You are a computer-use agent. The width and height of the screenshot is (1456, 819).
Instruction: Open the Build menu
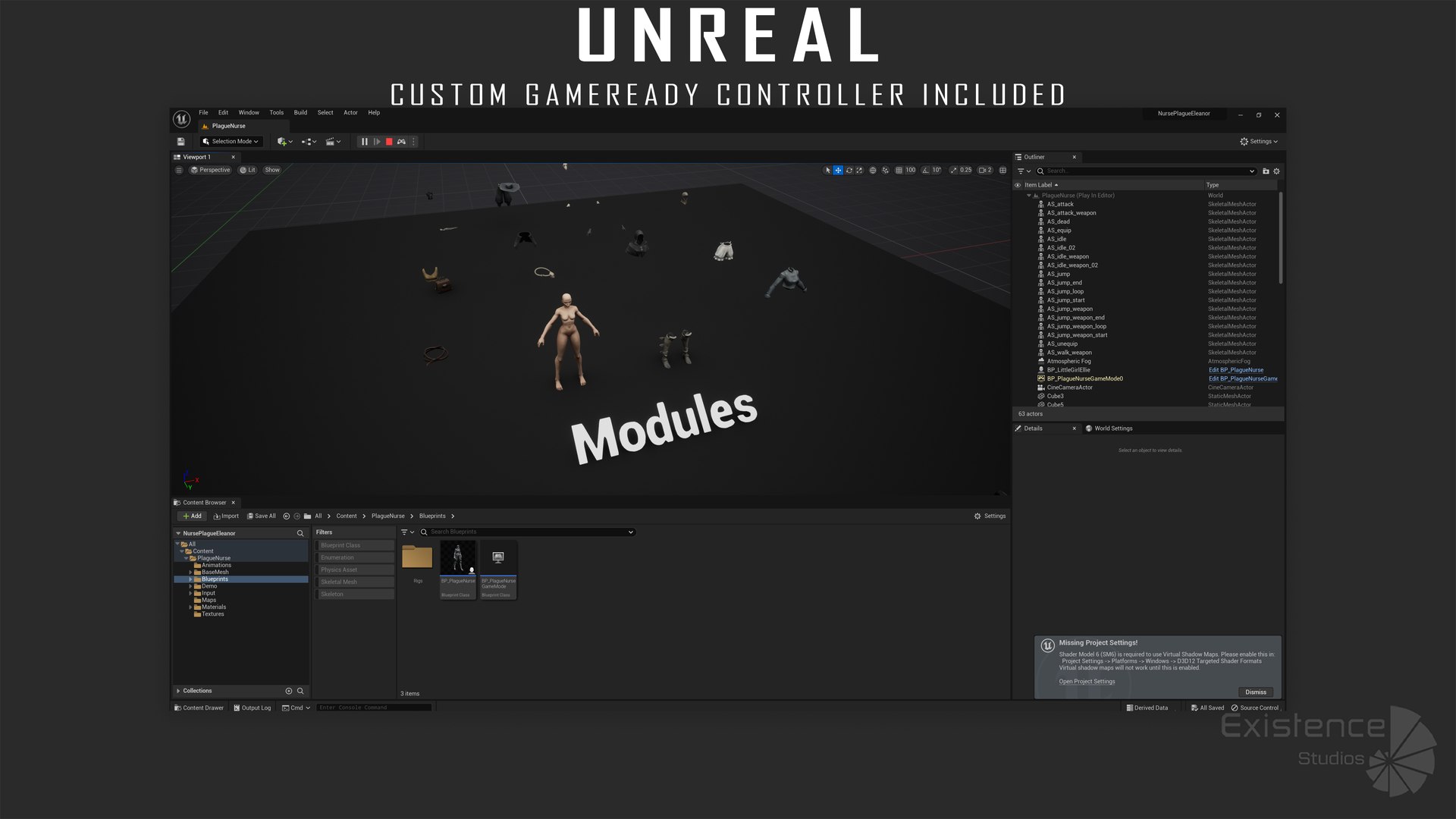tap(300, 113)
